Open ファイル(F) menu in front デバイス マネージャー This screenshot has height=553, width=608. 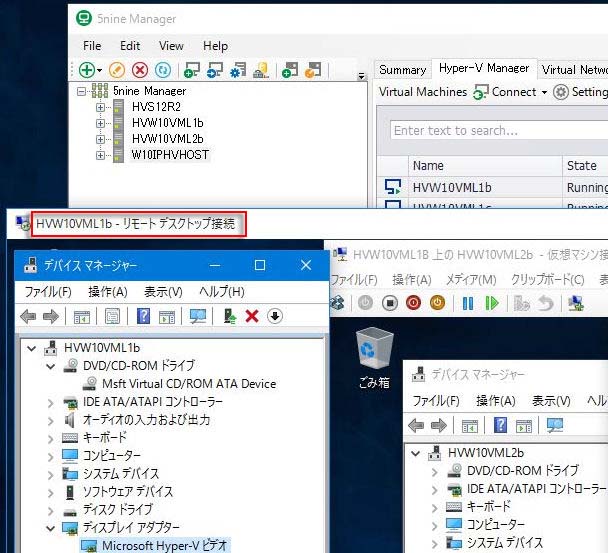point(48,292)
